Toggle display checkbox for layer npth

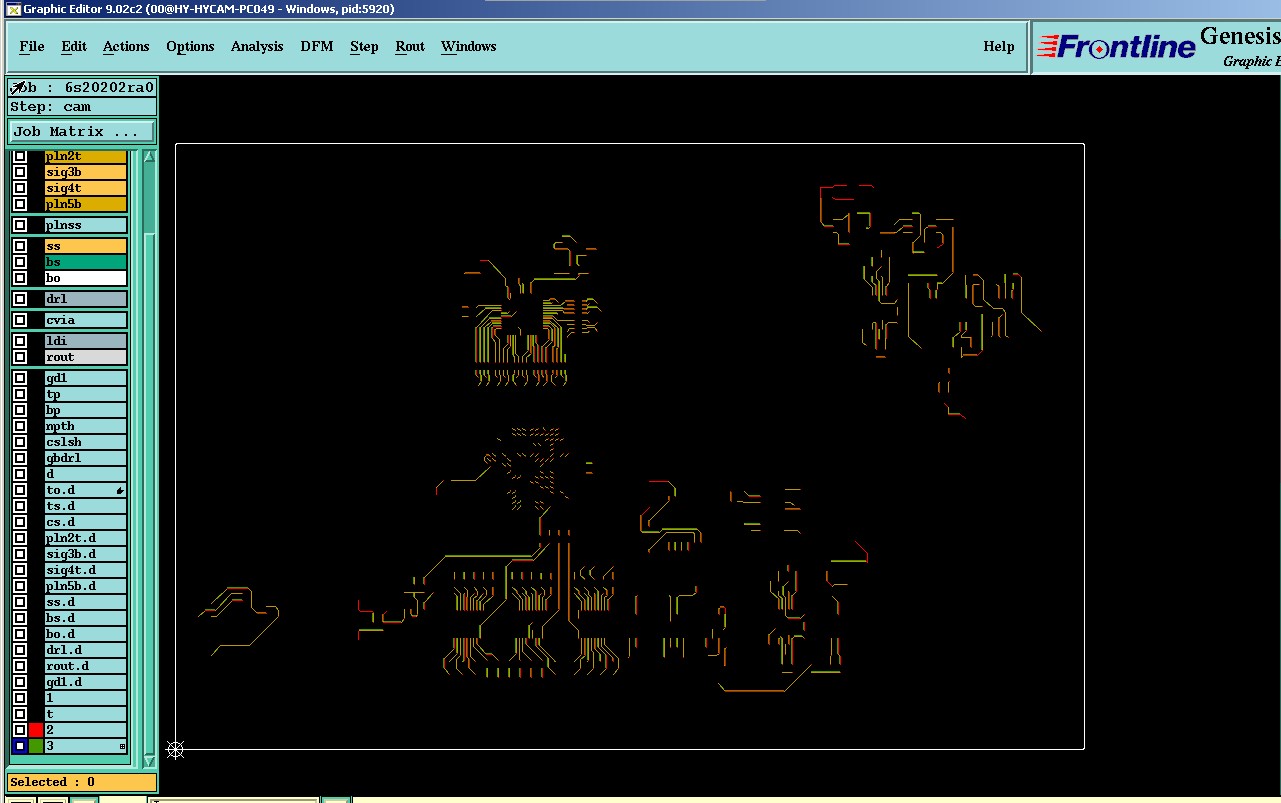(x=20, y=426)
